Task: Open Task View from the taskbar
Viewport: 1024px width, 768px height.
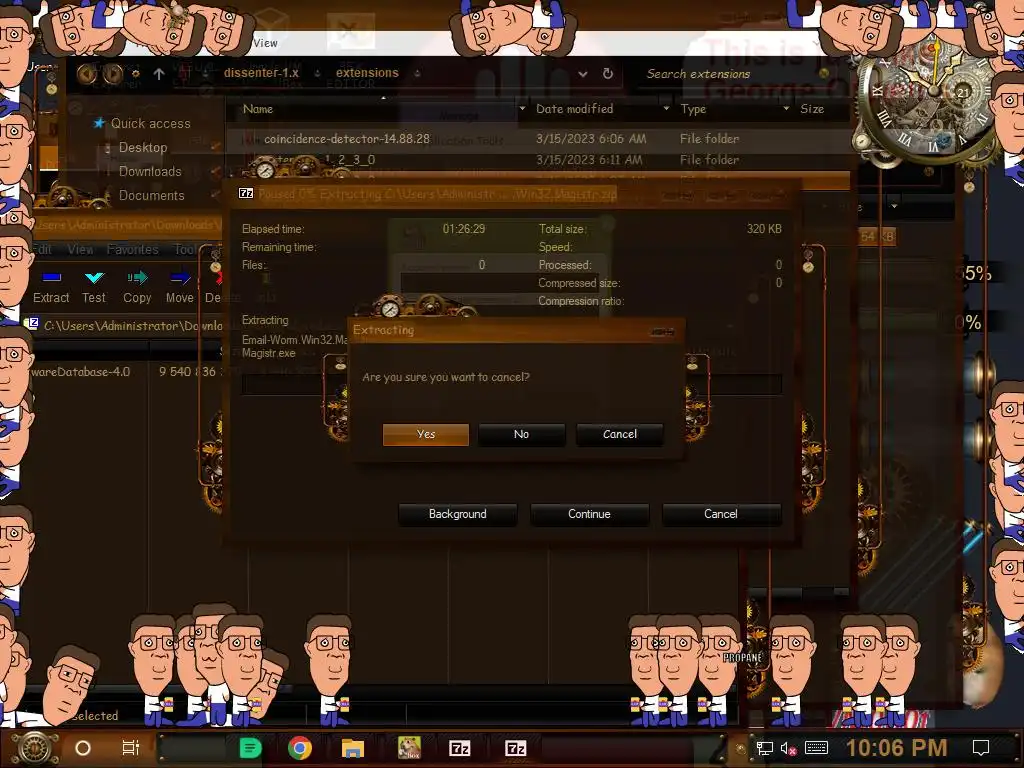Action: pos(131,748)
